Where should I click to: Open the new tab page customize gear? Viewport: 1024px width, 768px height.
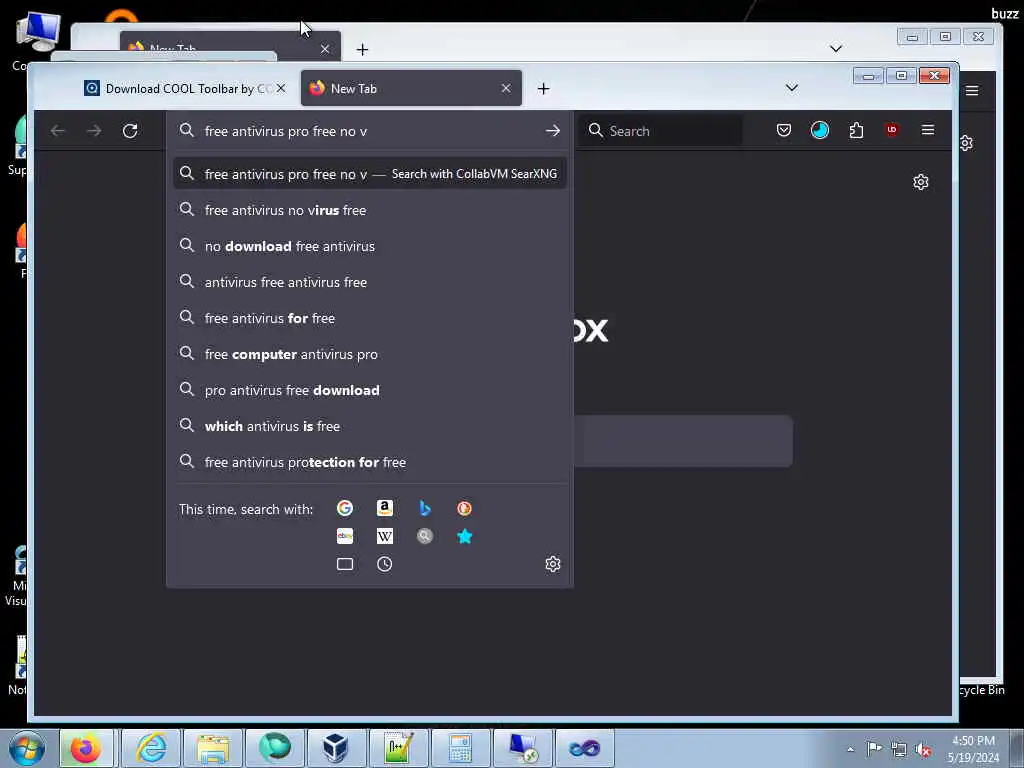coord(921,182)
